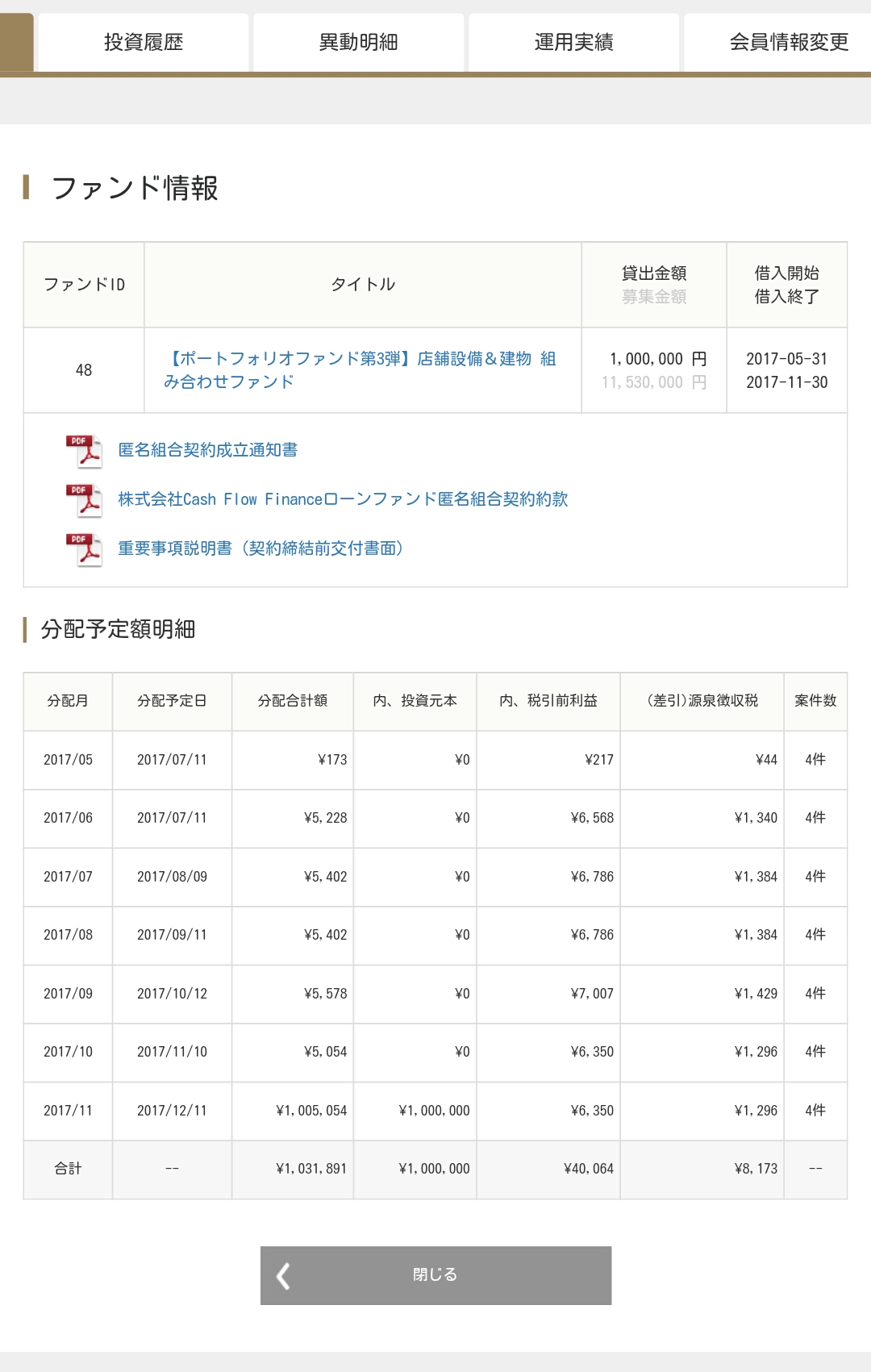Open the 匿名組合契約成立通知書 document link
871x1372 pixels.
click(x=207, y=450)
